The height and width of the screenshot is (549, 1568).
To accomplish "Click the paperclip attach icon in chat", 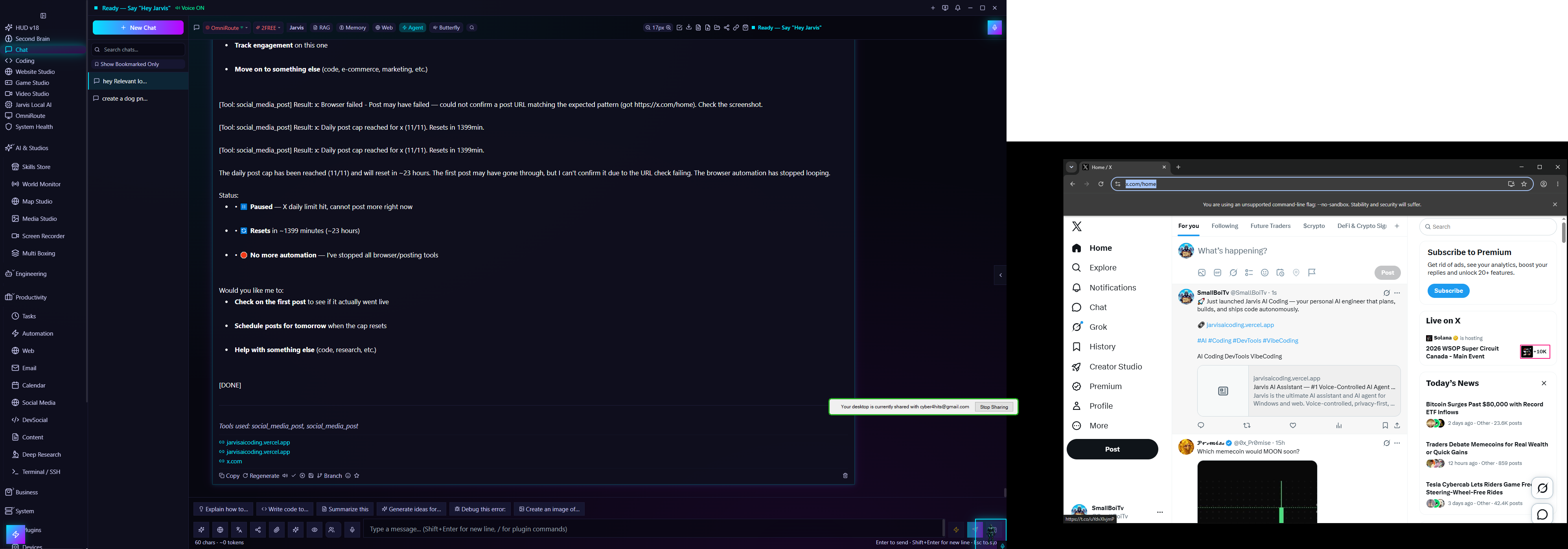I will coord(277,529).
